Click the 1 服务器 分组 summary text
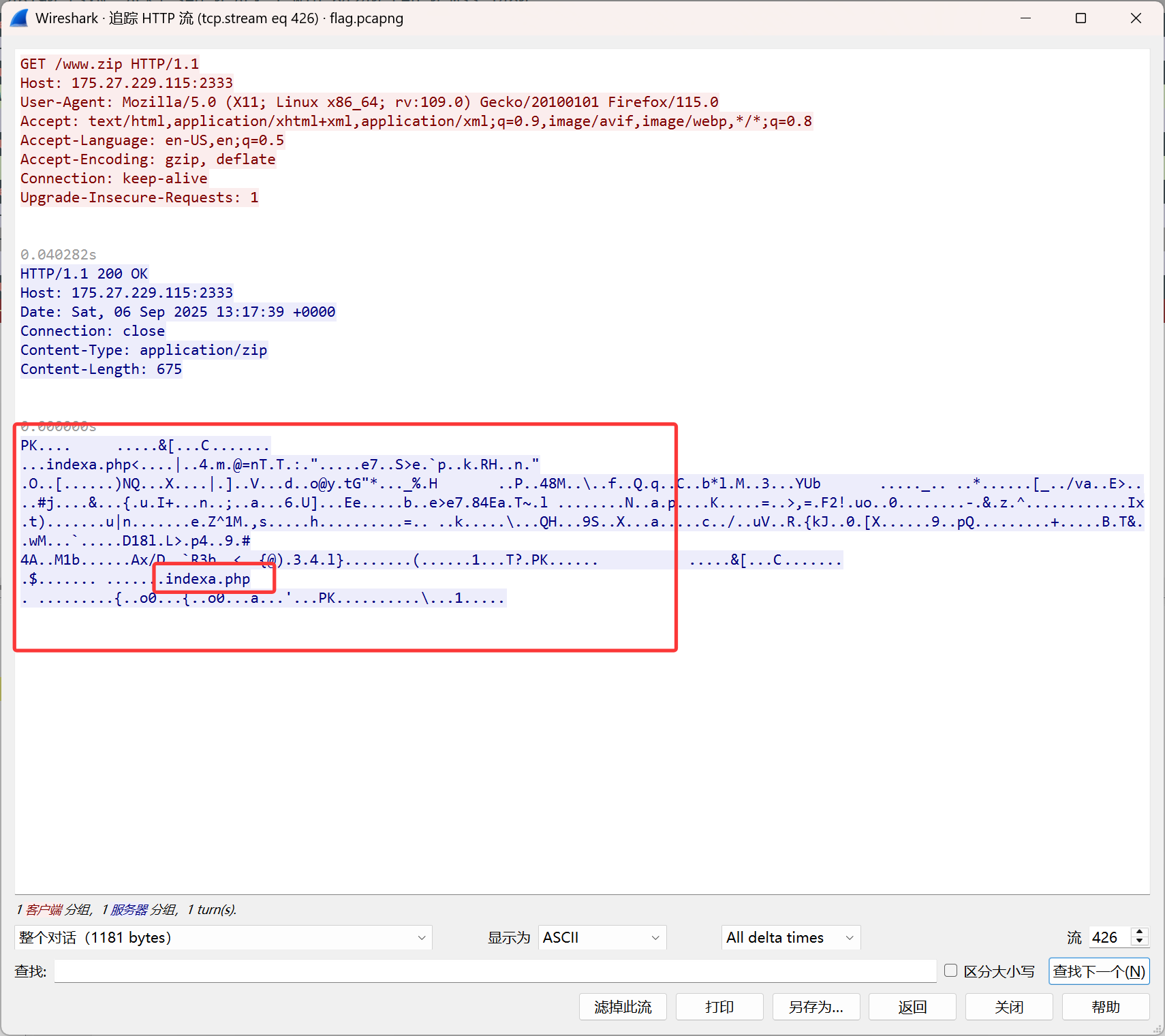The height and width of the screenshot is (1036, 1165). (x=140, y=910)
